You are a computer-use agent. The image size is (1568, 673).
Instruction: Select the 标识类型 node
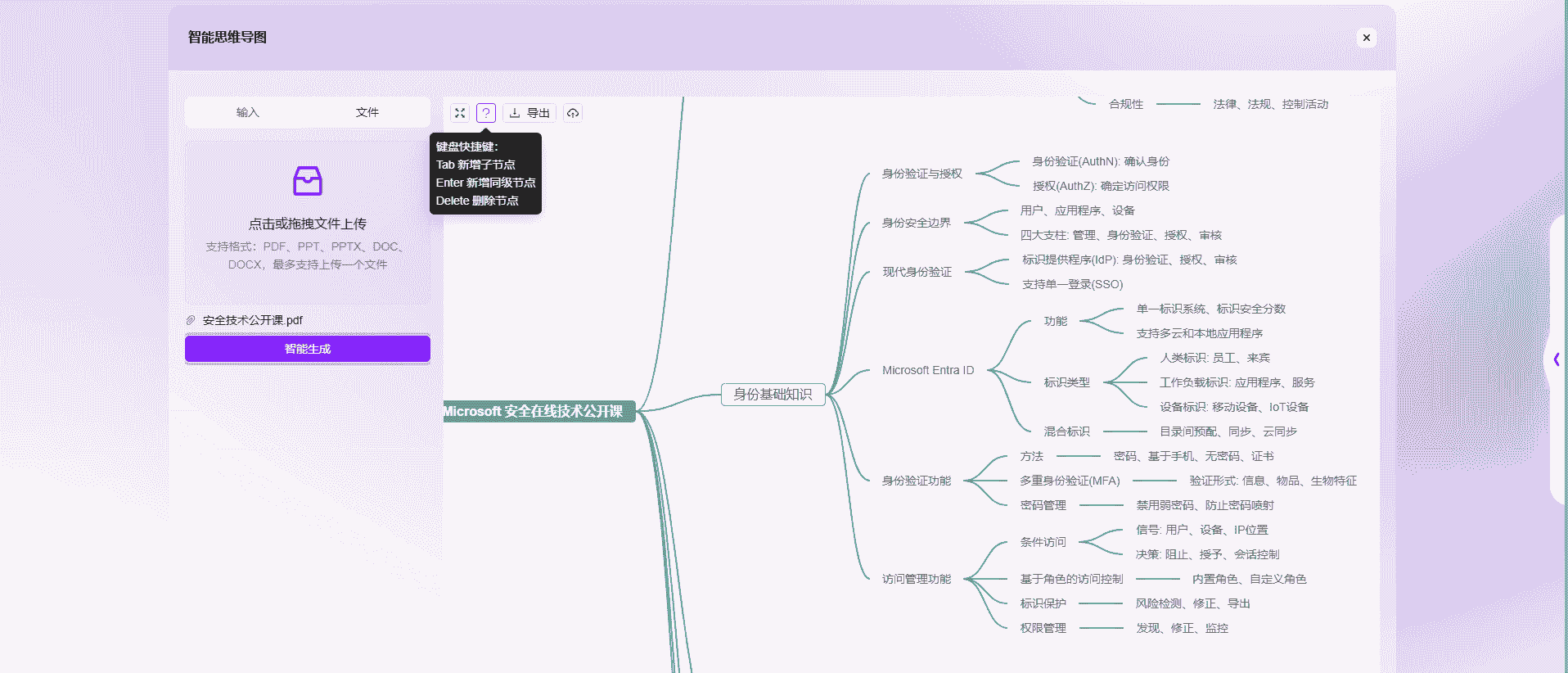1066,382
